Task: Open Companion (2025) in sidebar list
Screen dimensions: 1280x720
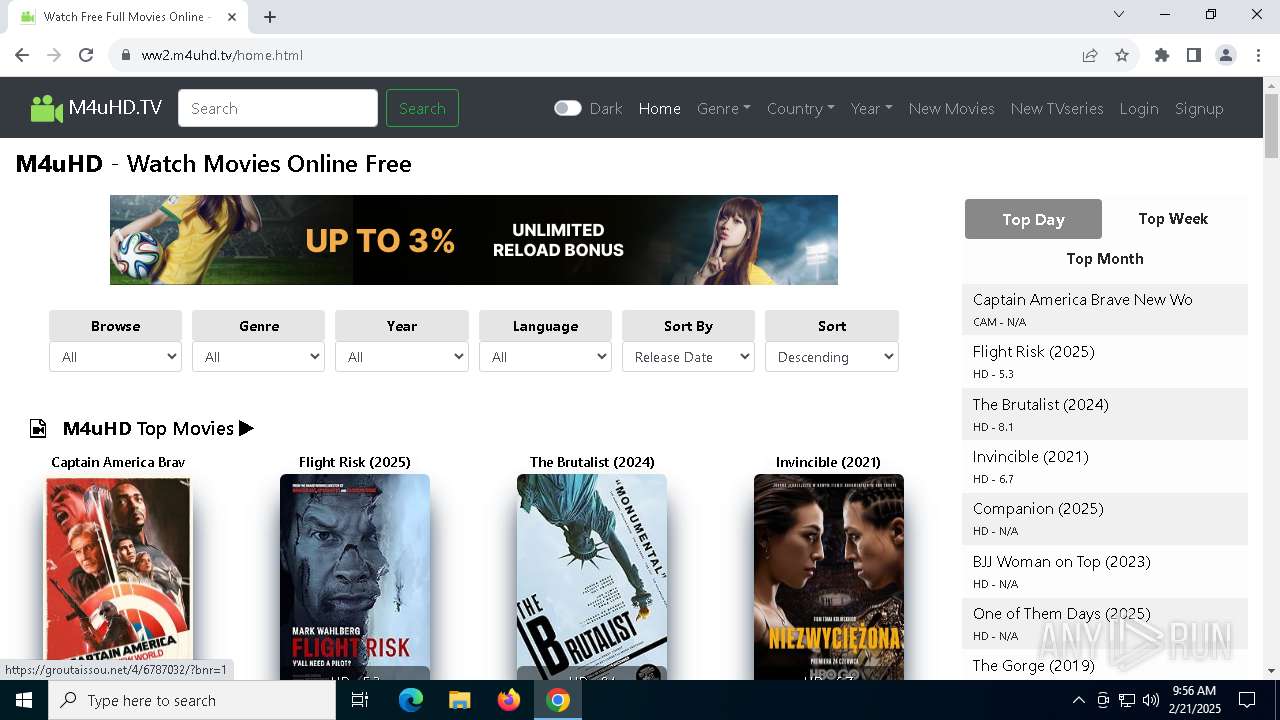Action: click(x=1038, y=508)
